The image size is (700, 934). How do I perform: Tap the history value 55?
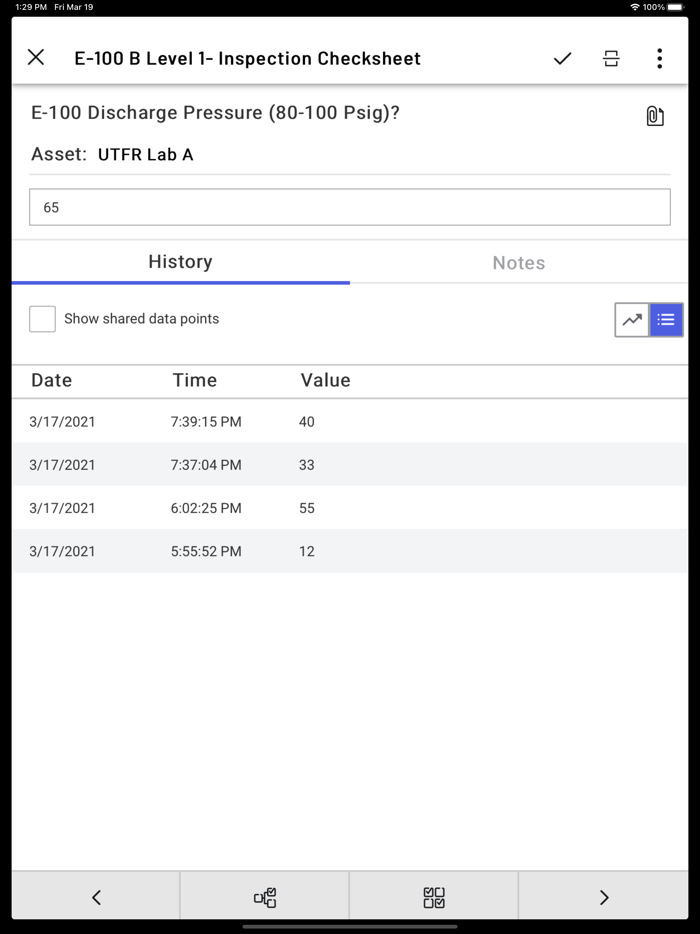tap(307, 508)
